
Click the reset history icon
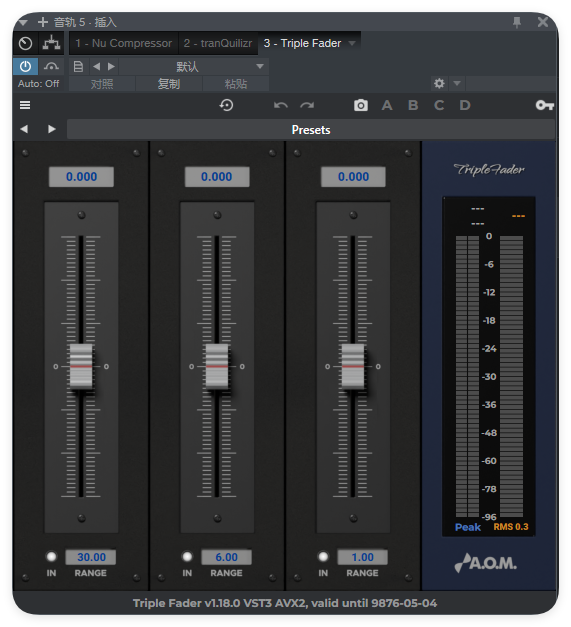tap(226, 105)
